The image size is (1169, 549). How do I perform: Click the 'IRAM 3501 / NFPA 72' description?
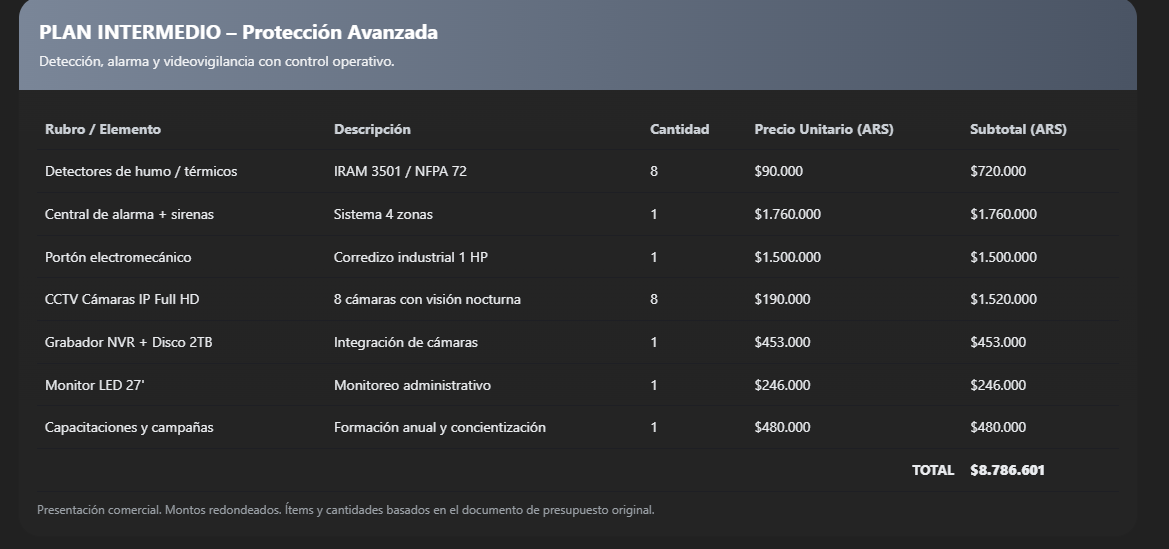tap(400, 171)
